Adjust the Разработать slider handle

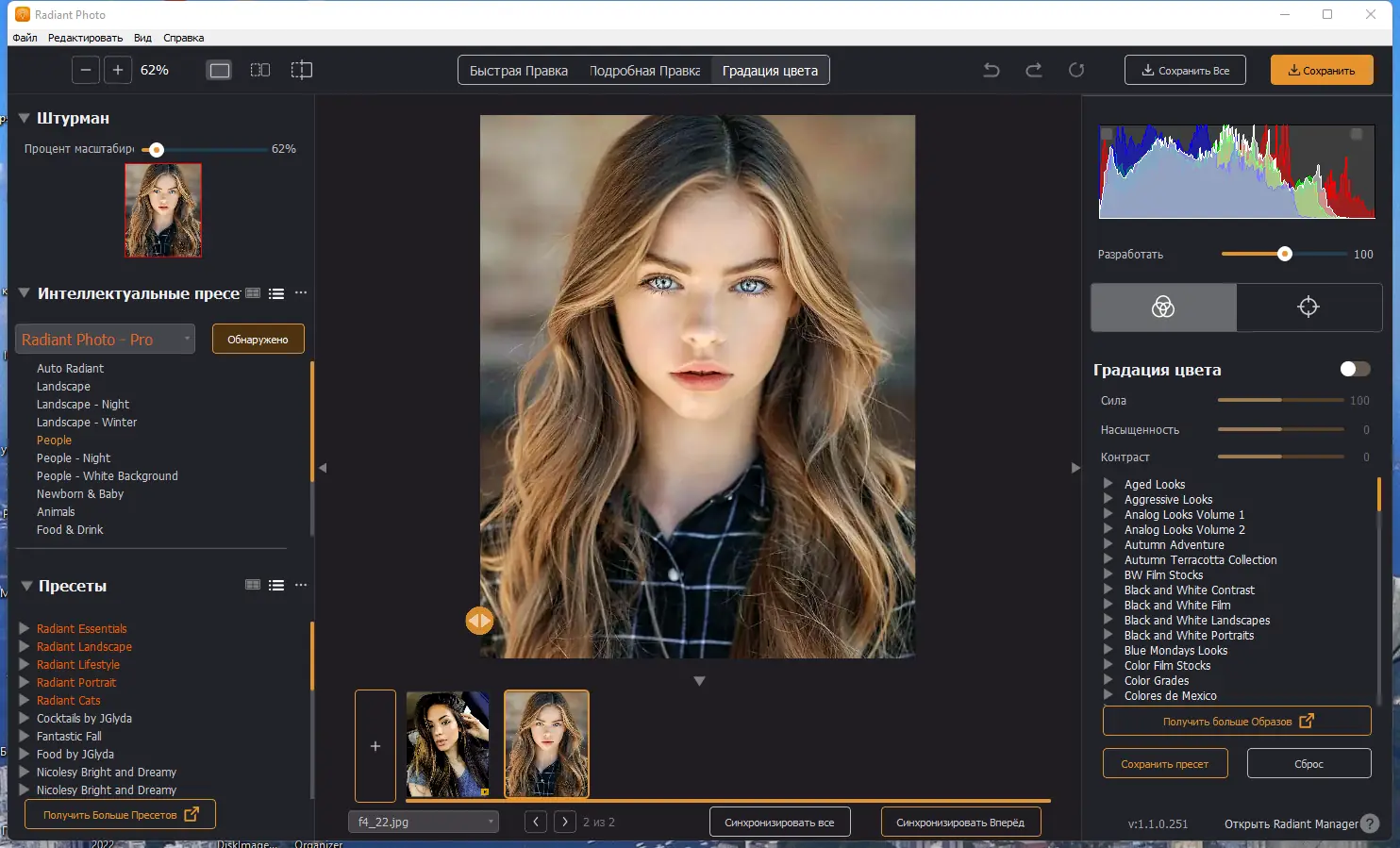(x=1284, y=254)
